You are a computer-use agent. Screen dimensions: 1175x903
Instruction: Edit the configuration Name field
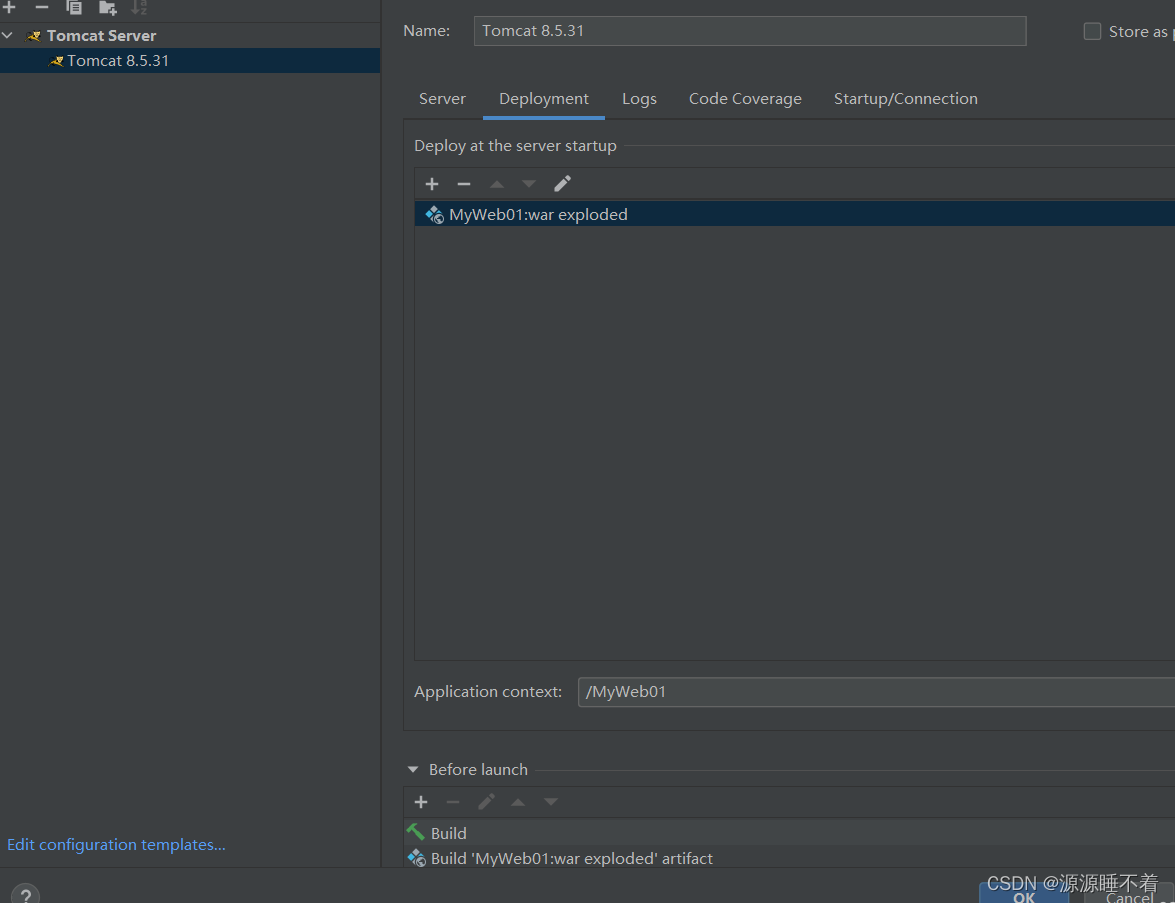pyautogui.click(x=749, y=31)
